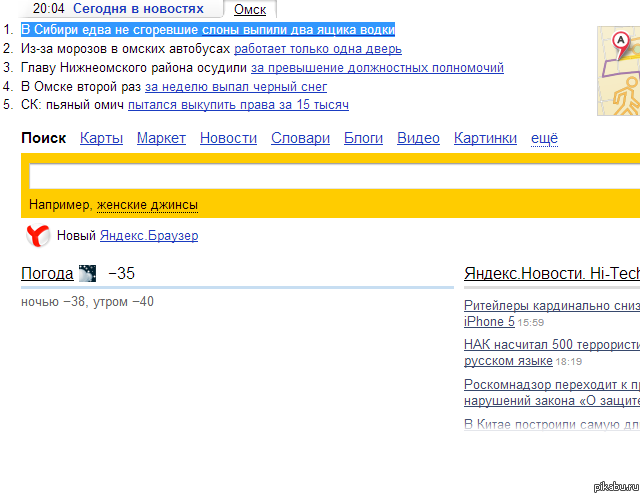Click the Yandex Browser red logo icon
The image size is (640, 494).
(38, 236)
